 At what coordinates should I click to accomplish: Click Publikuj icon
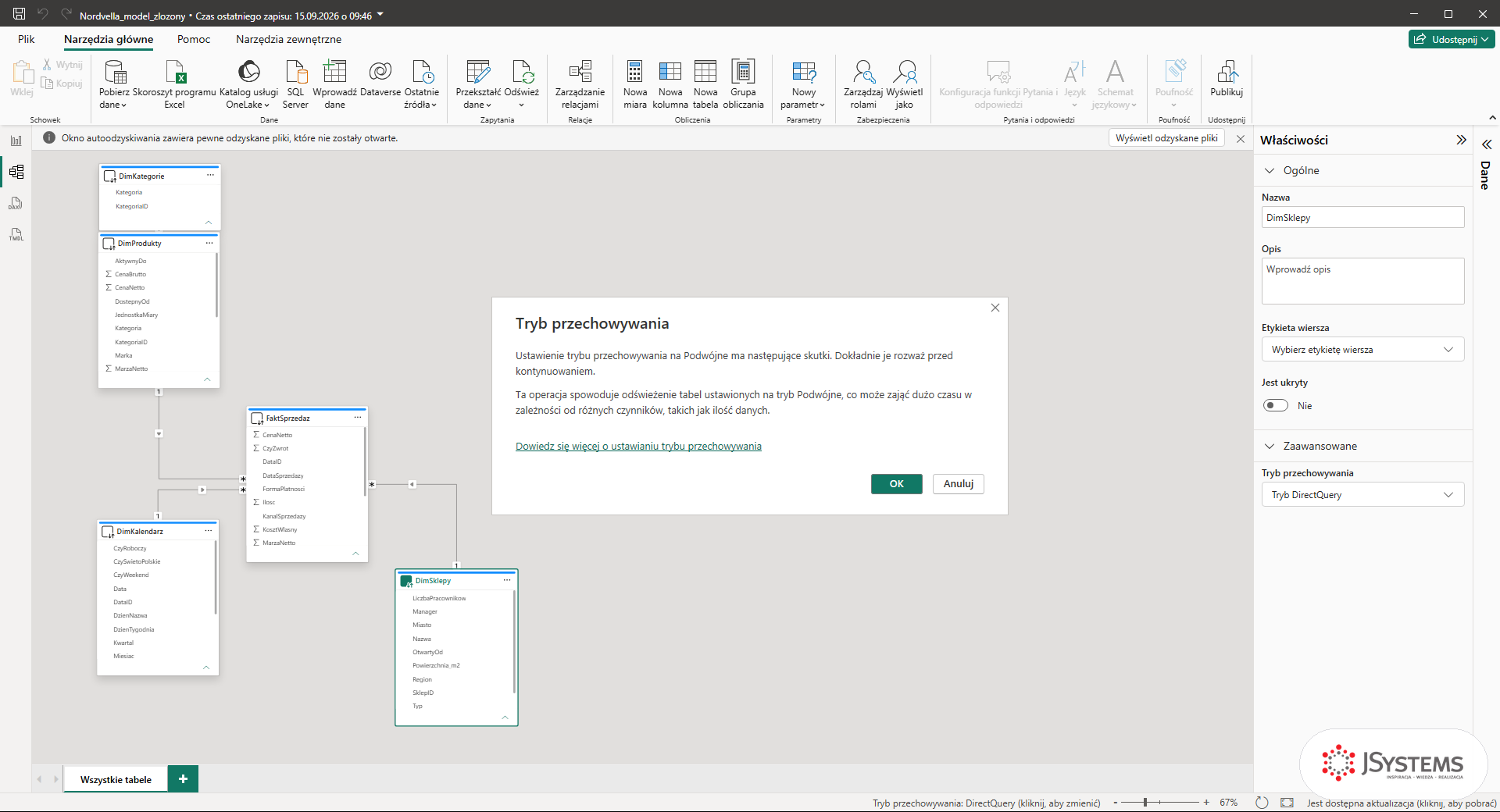pos(1227,73)
